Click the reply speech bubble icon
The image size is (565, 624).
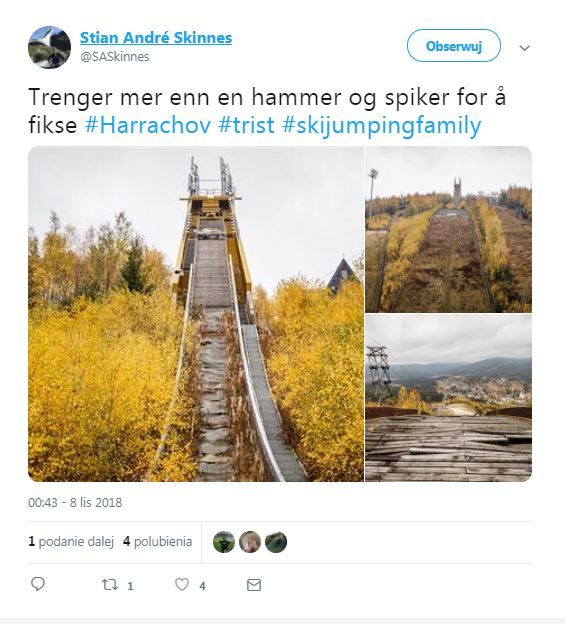click(38, 584)
